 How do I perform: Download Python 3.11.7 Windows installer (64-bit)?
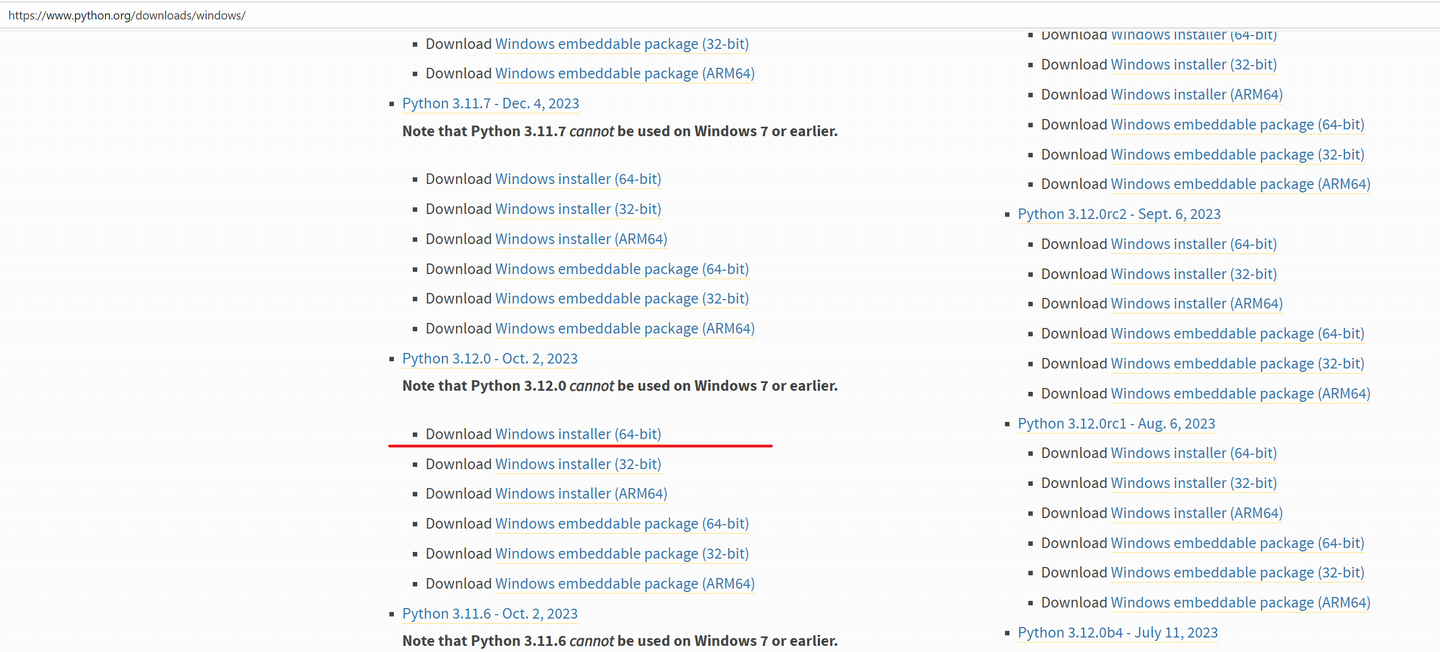(x=578, y=179)
